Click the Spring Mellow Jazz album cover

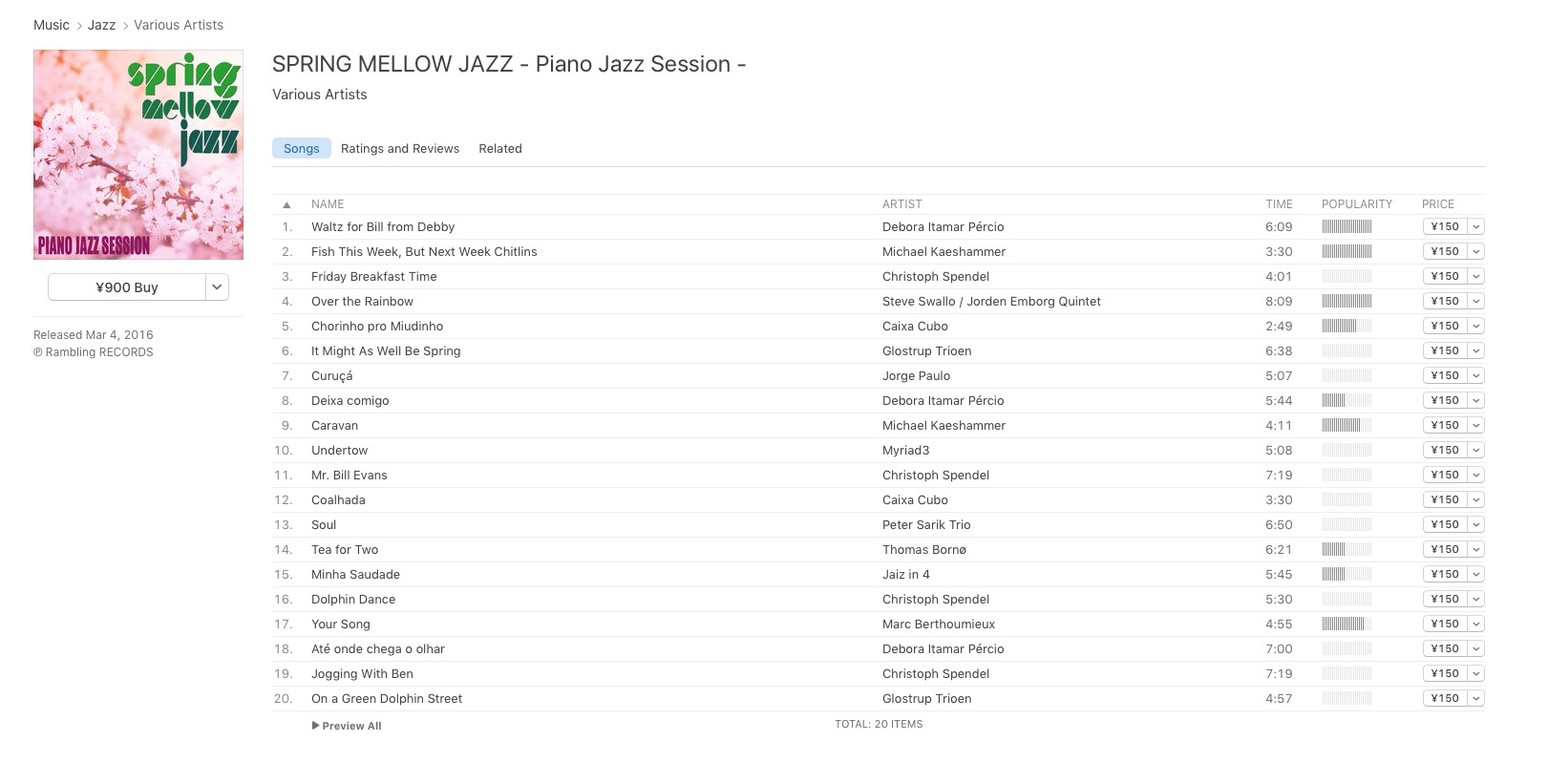[138, 155]
